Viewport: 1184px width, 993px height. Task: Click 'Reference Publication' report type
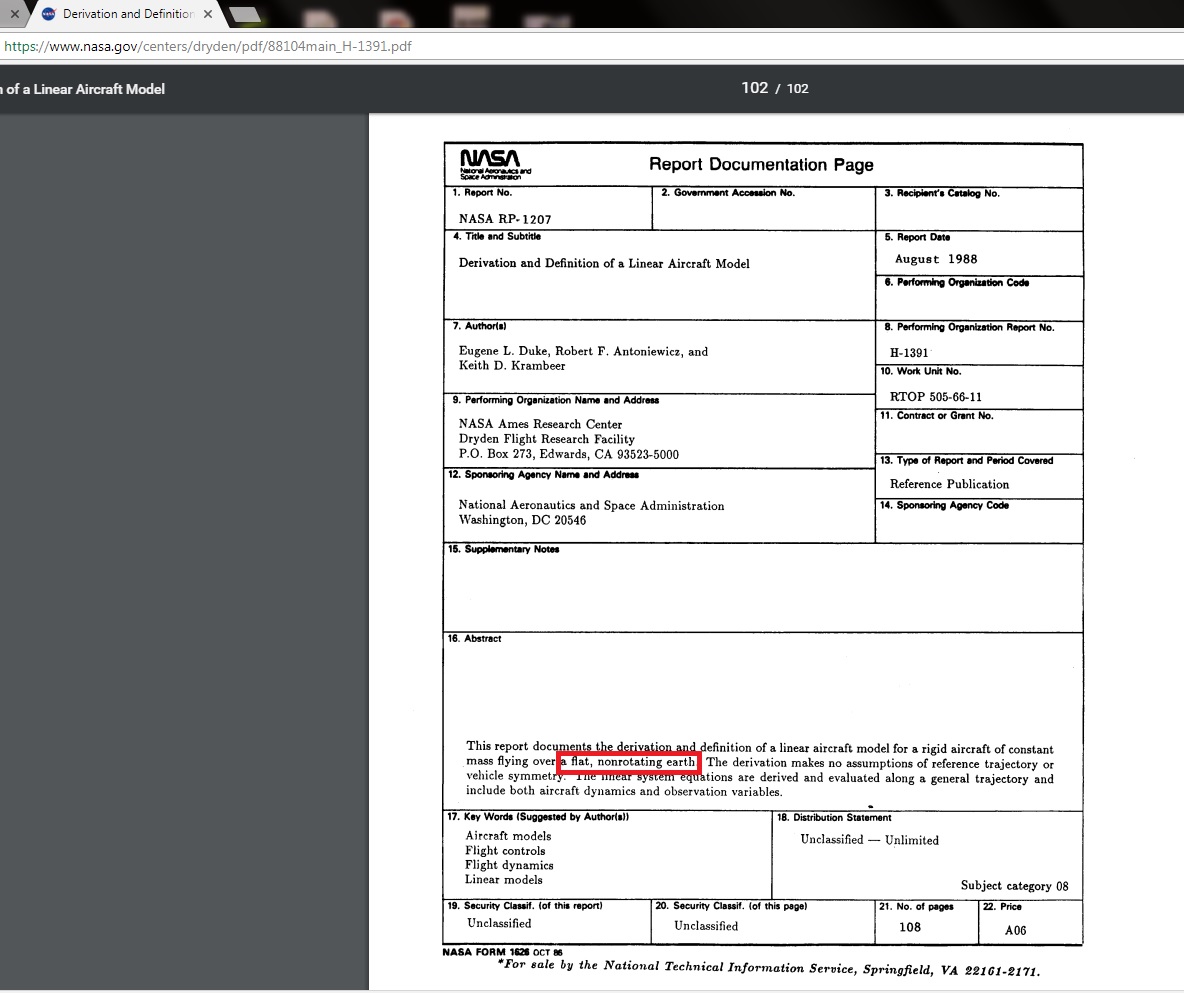click(949, 484)
